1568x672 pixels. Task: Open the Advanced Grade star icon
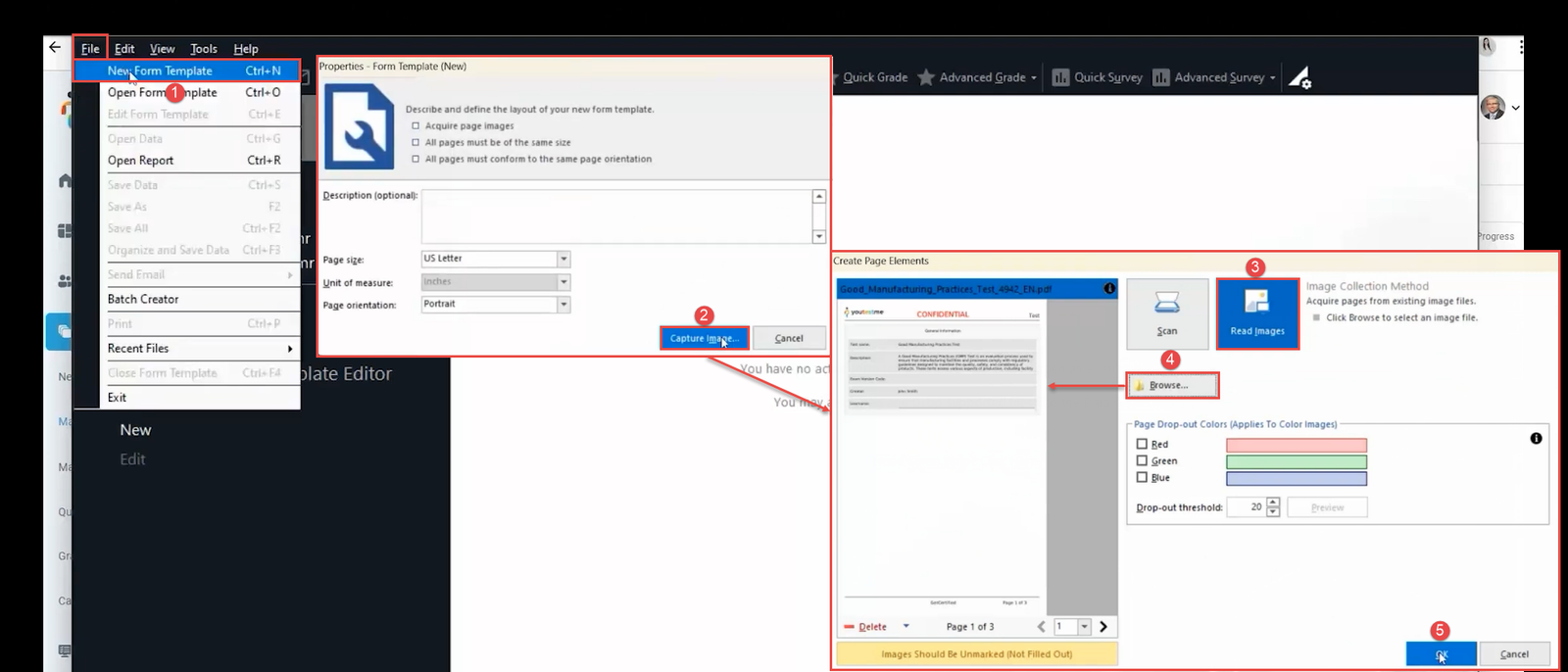(x=925, y=77)
